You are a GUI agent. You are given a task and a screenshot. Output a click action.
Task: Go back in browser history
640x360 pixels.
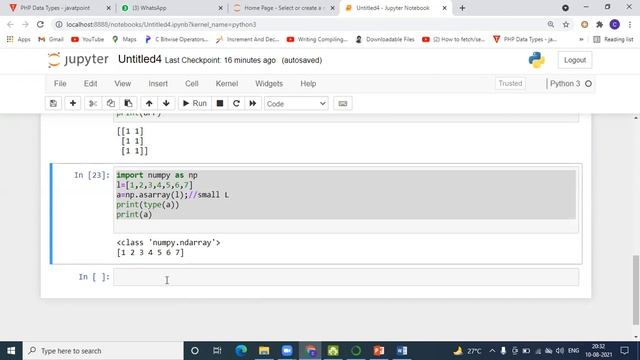point(11,24)
